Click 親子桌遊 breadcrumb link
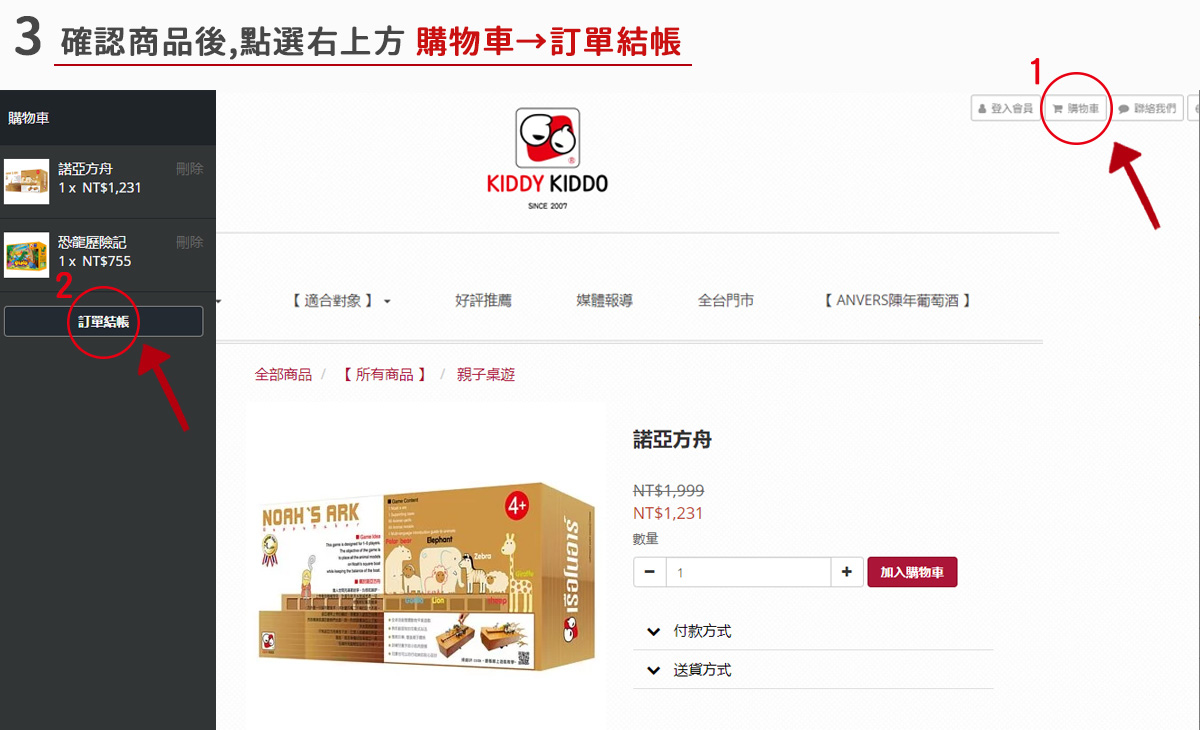 (x=486, y=374)
